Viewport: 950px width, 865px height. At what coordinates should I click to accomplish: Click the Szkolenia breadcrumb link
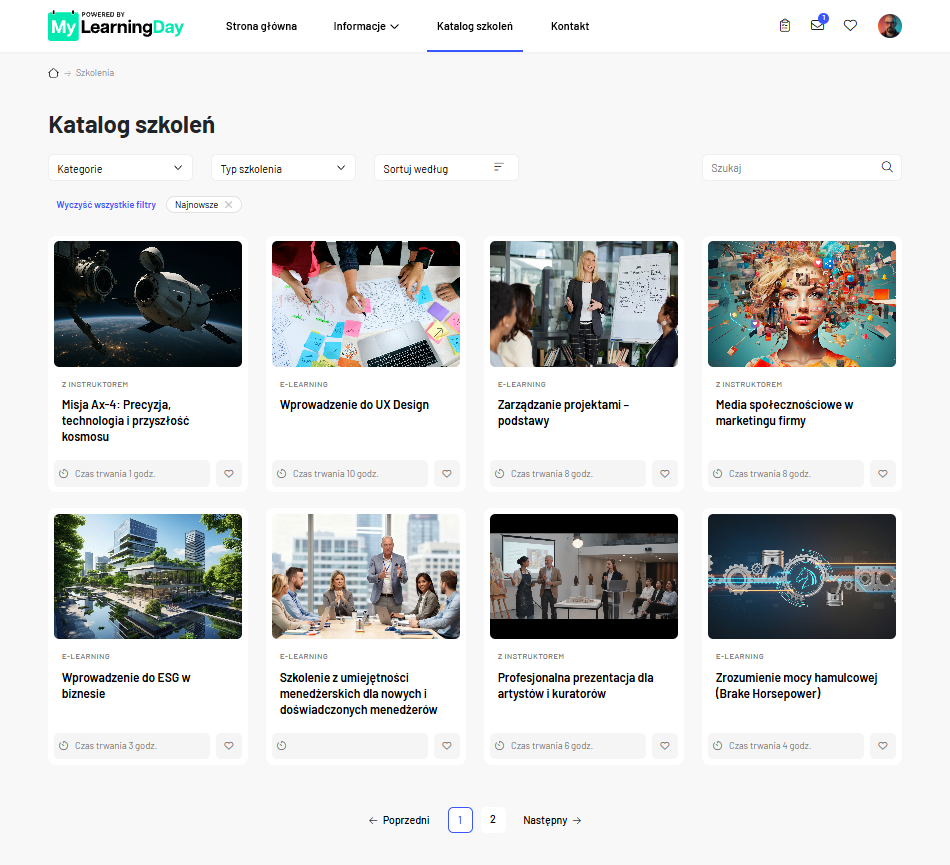tap(95, 73)
